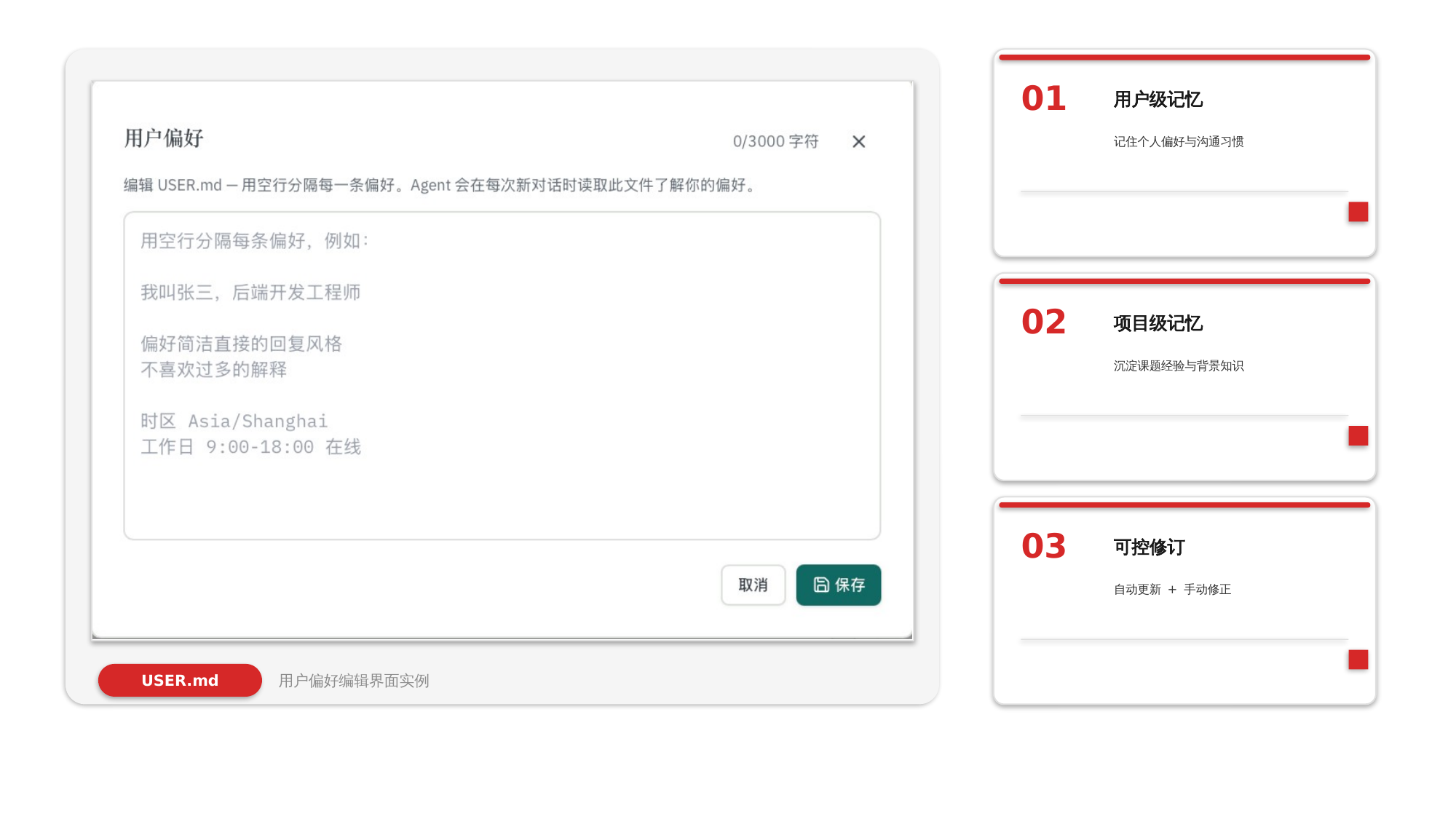Click the 0/3000 字符 character counter

tap(775, 141)
